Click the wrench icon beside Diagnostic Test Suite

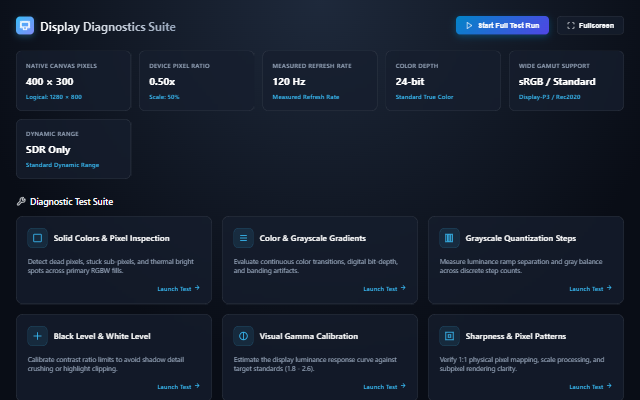pyautogui.click(x=21, y=201)
